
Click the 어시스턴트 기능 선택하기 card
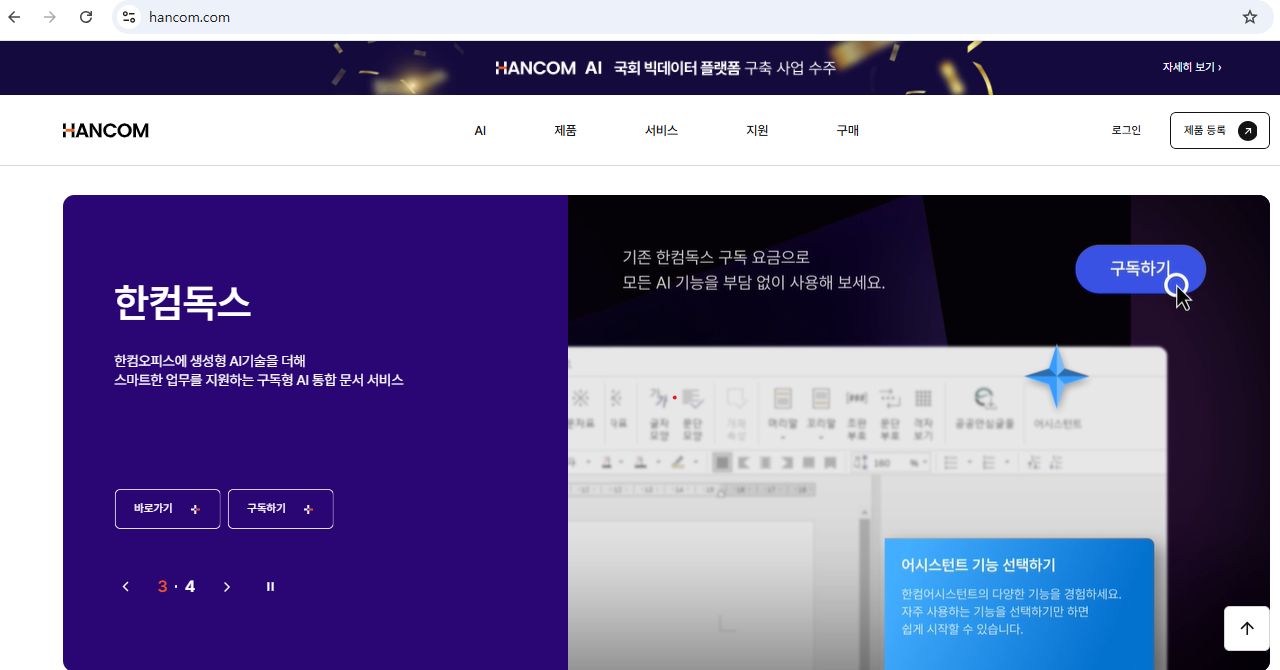coord(1019,604)
